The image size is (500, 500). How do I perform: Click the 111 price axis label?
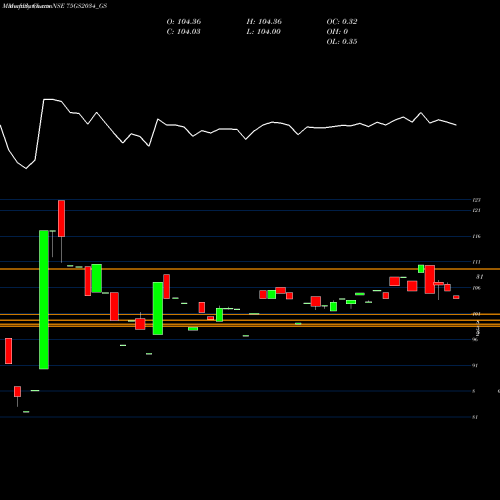(476, 262)
